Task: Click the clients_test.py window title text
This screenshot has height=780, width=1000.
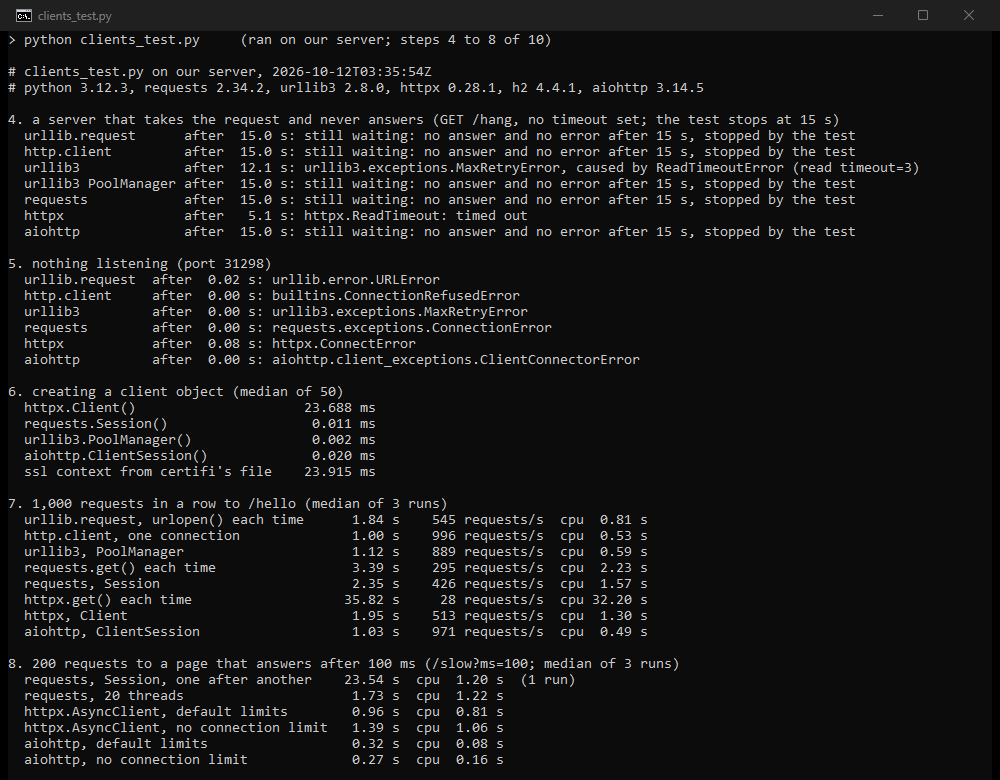Action: (75, 16)
